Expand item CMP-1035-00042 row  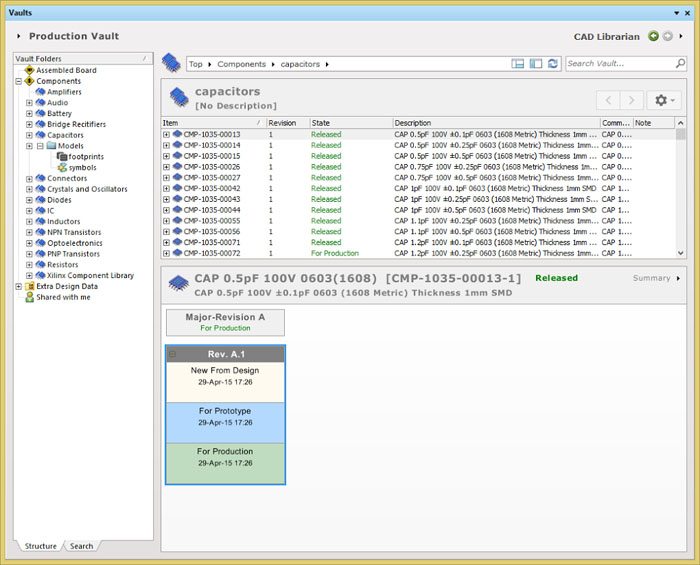(x=166, y=188)
